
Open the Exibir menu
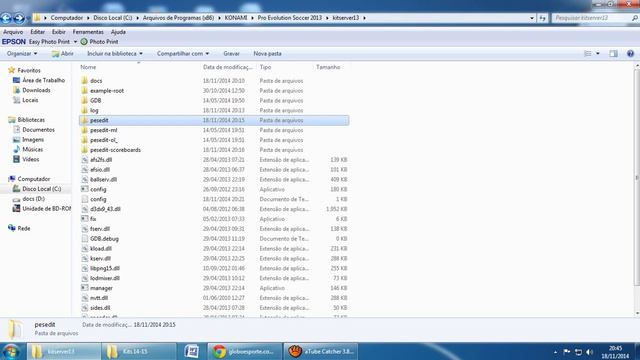pos(58,32)
